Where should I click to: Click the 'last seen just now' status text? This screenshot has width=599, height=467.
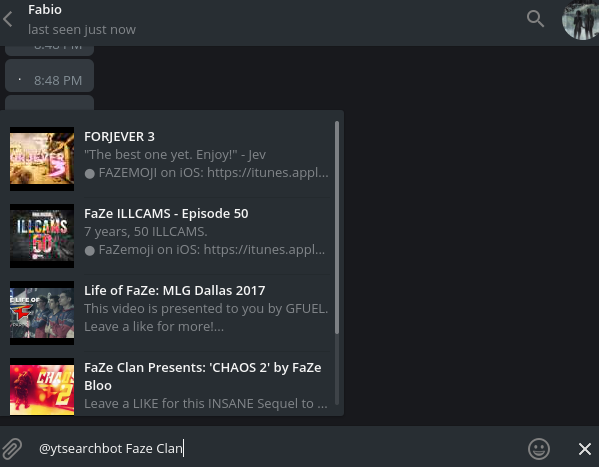(82, 29)
